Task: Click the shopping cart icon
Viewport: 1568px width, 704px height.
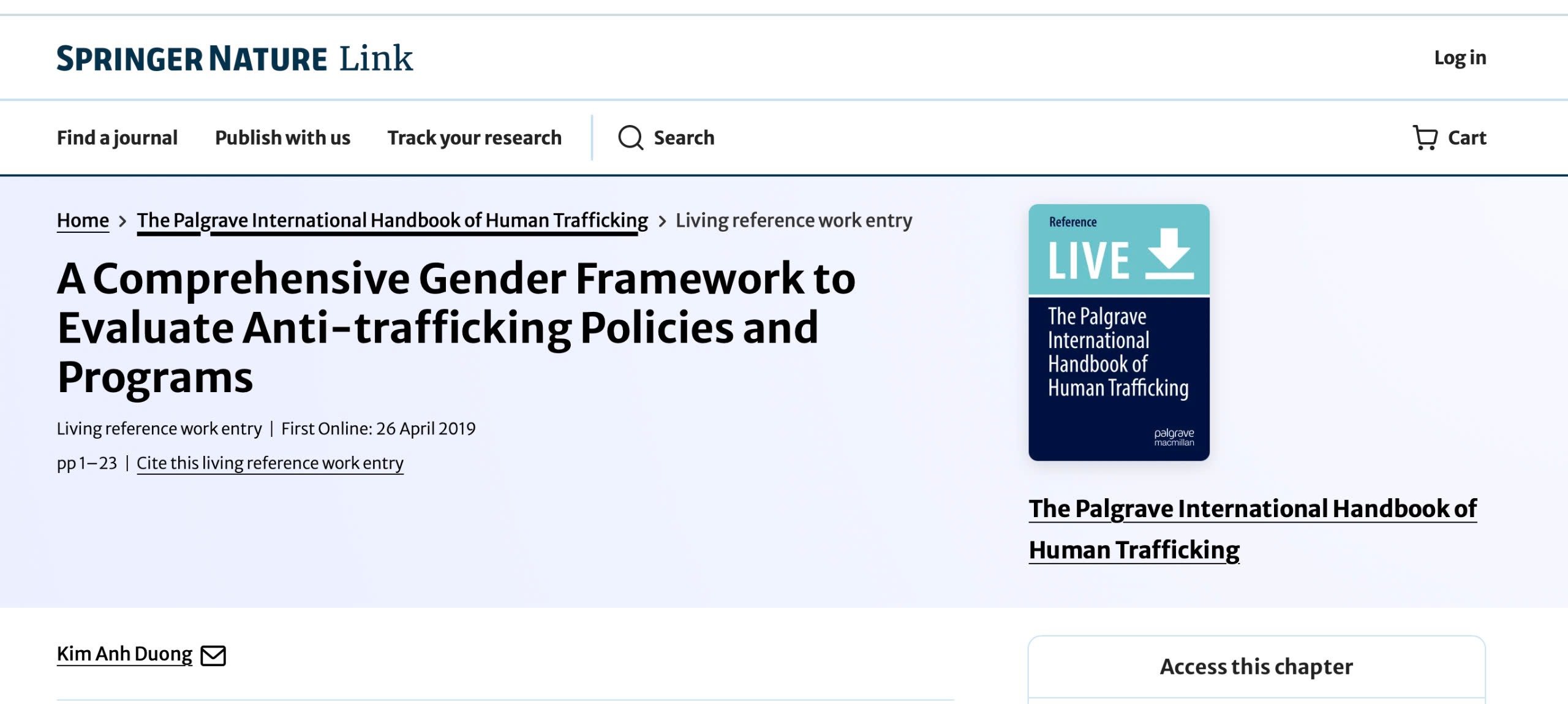Action: tap(1425, 138)
